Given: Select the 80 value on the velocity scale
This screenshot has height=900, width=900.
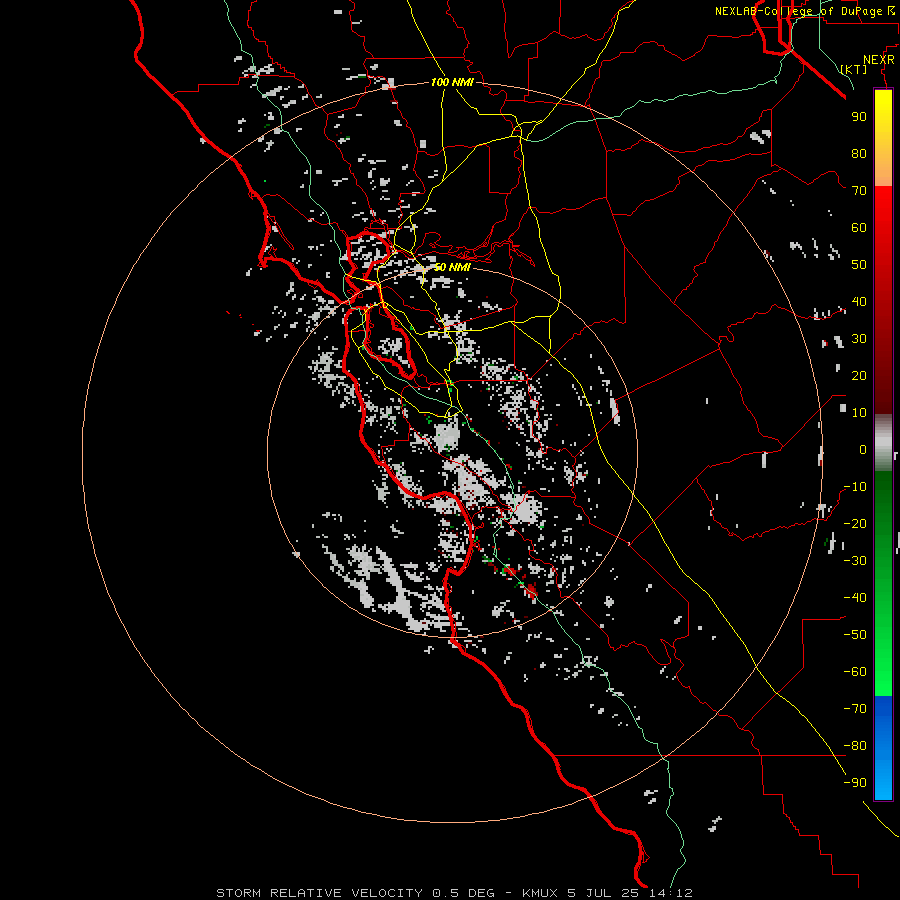Looking at the screenshot, I should click(859, 153).
